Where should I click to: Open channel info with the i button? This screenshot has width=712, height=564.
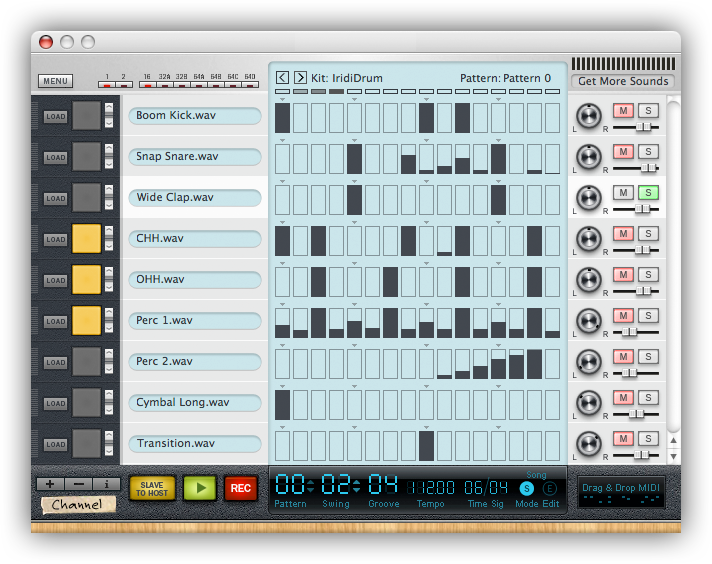(107, 484)
